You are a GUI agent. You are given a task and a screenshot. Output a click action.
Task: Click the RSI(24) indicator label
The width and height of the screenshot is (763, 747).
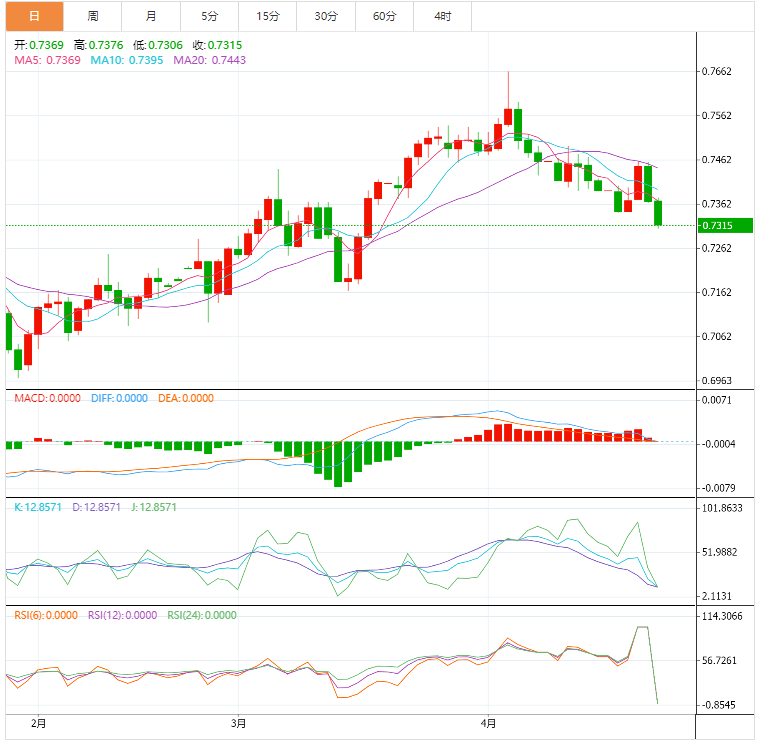(x=201, y=615)
